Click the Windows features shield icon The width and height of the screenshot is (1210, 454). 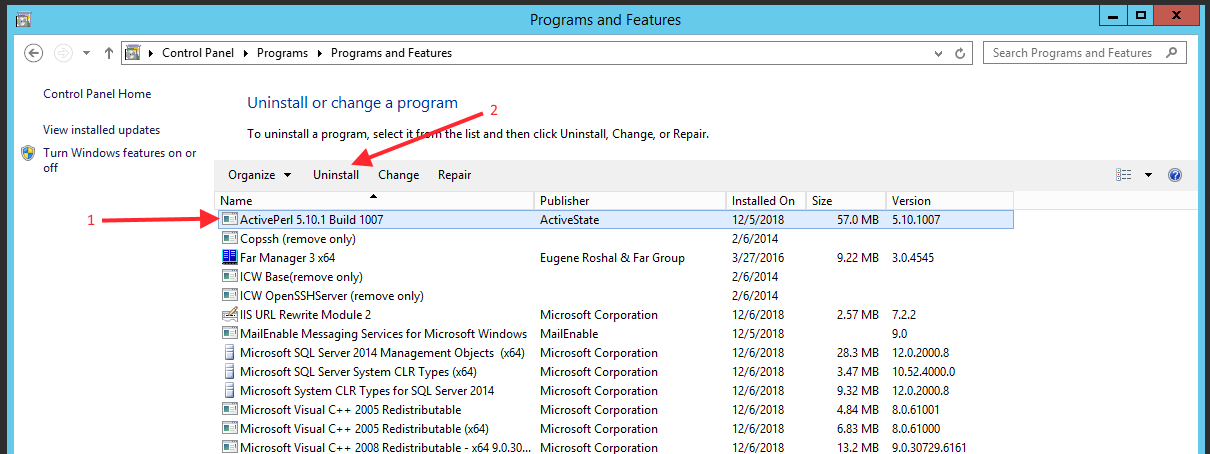[28, 154]
